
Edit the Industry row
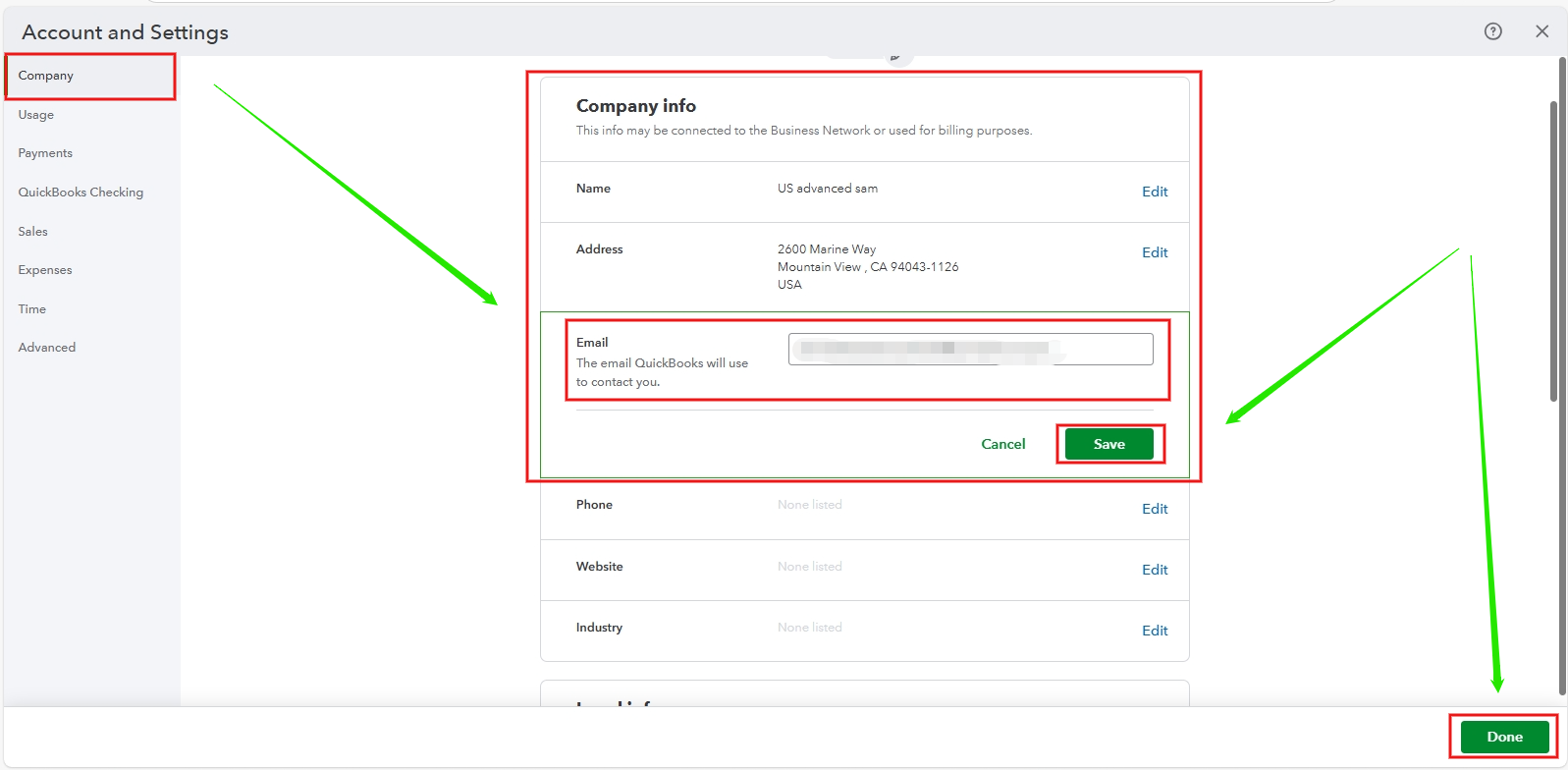[1155, 631]
